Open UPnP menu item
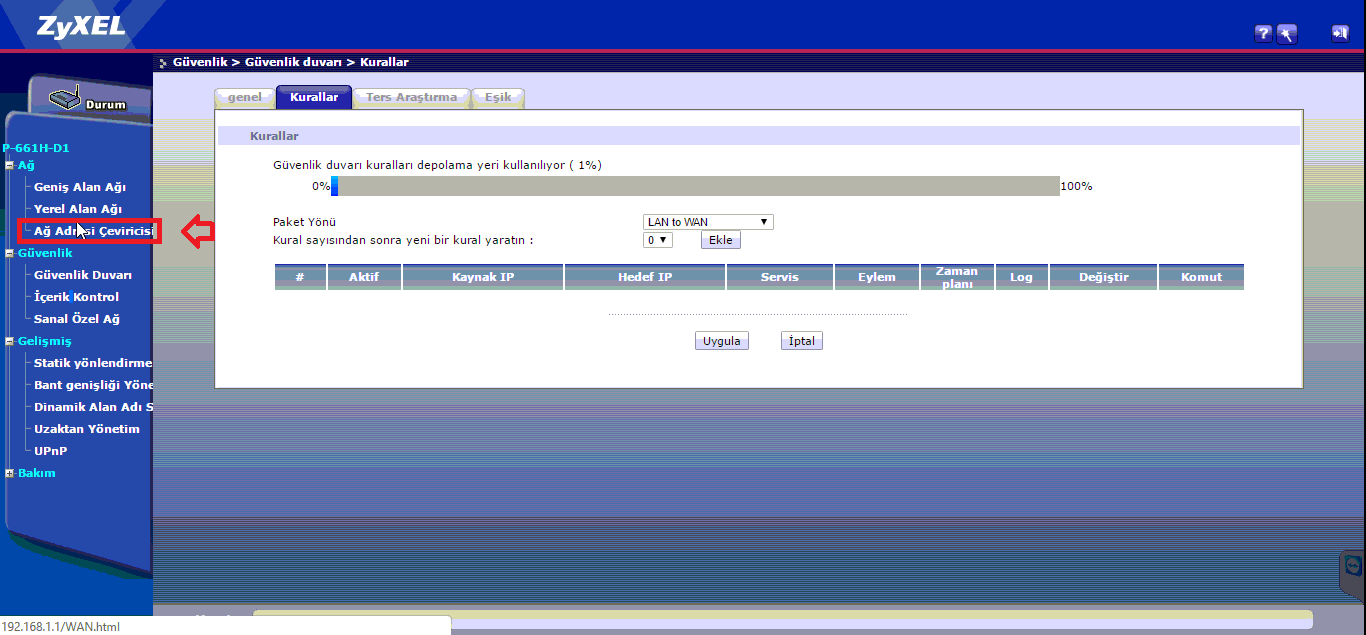Screen dimensions: 1366x635 [x=51, y=451]
